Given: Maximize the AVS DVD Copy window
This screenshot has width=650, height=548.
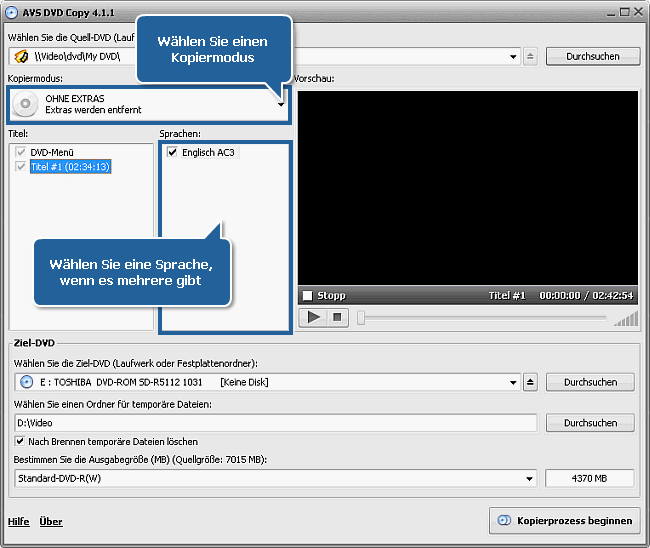Looking at the screenshot, I should click(x=624, y=12).
